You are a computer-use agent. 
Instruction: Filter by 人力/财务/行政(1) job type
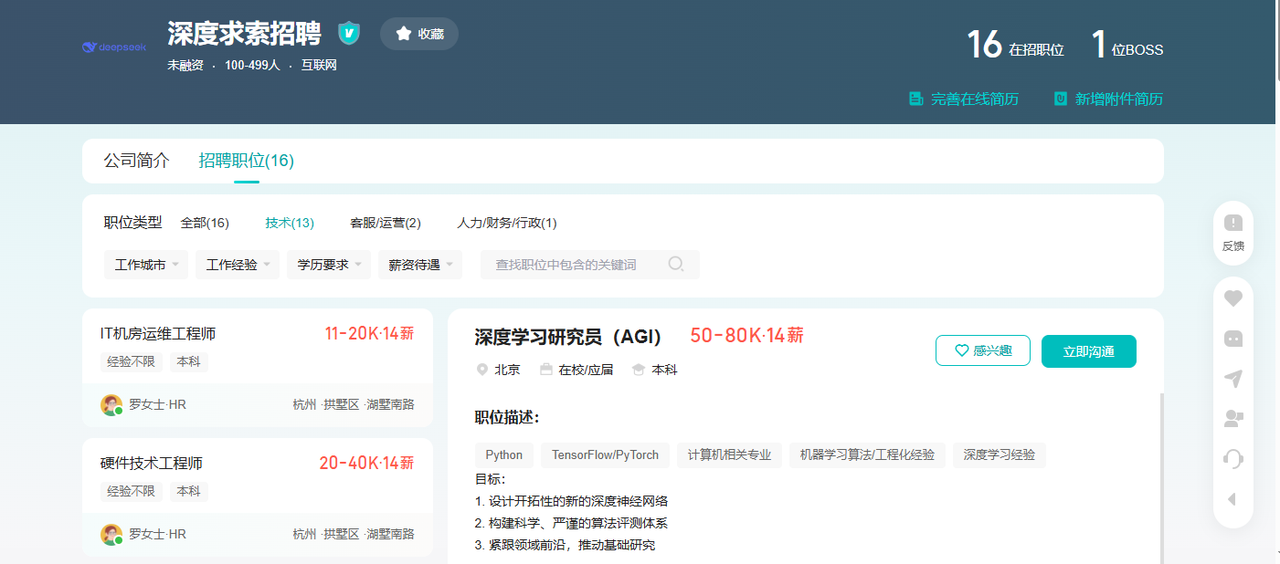click(507, 223)
